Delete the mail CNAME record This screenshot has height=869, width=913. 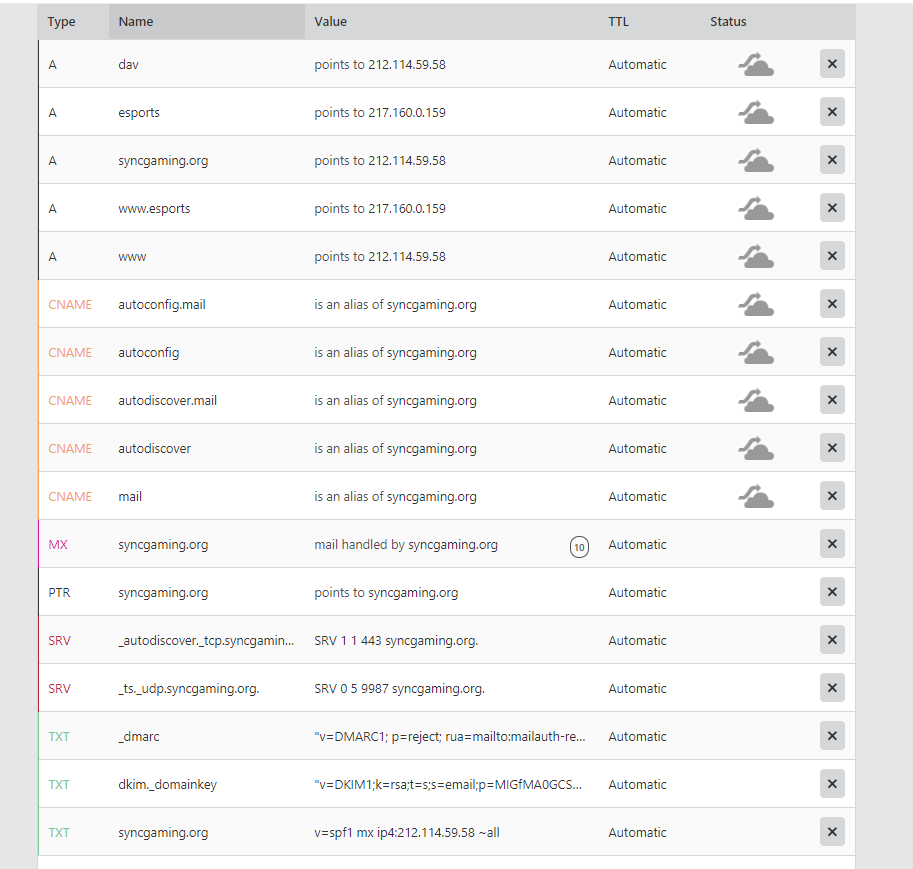832,496
